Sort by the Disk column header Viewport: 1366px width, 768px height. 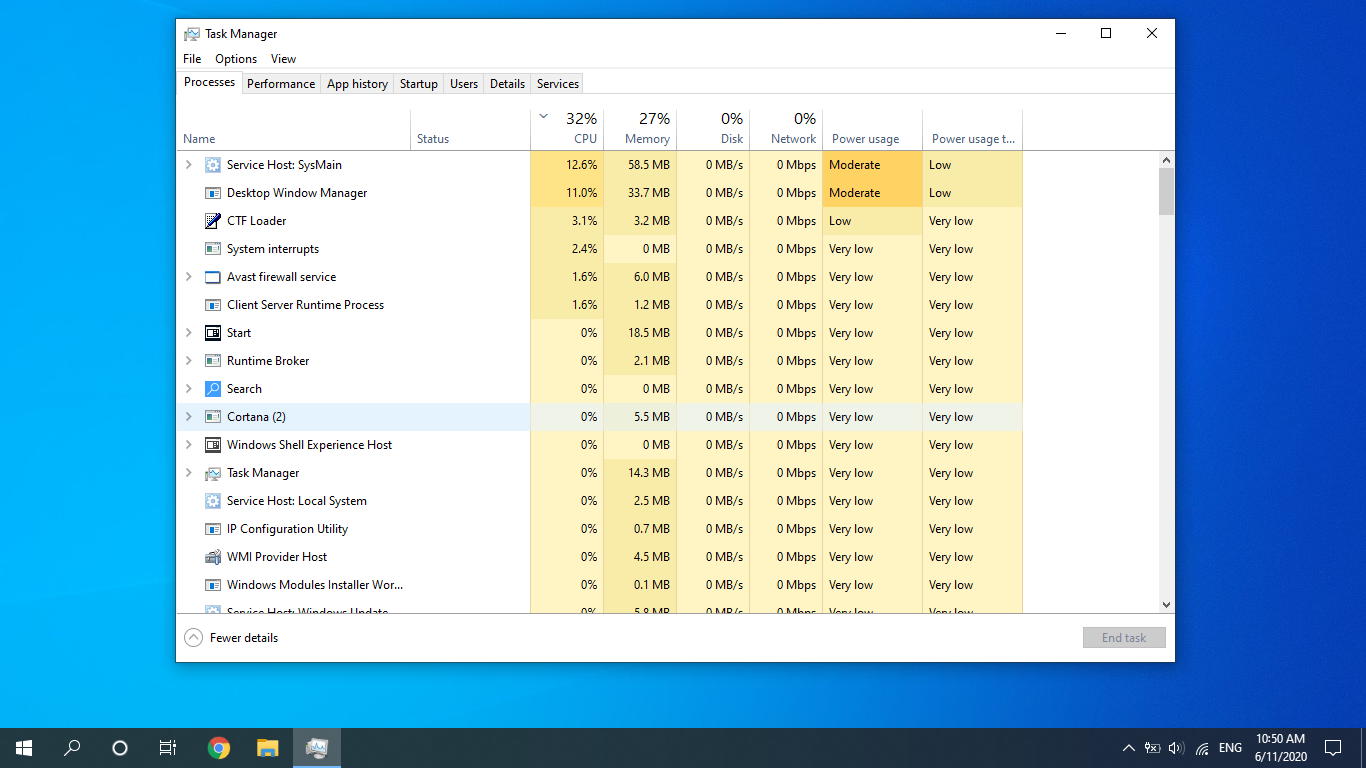coord(713,129)
